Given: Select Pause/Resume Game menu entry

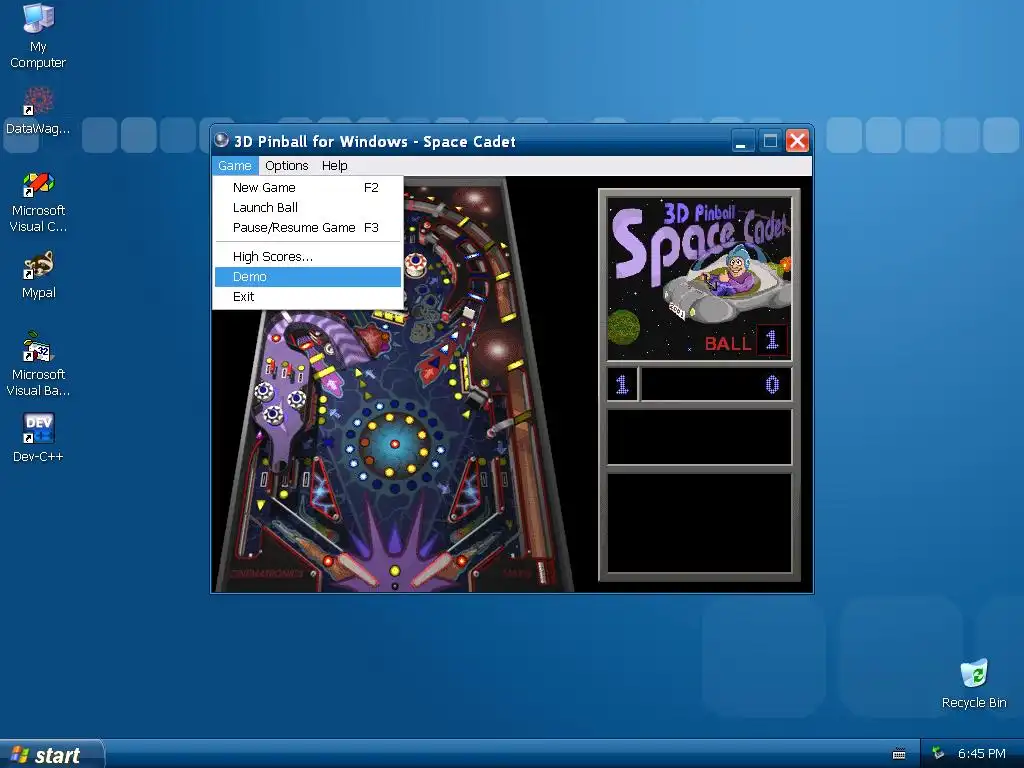Looking at the screenshot, I should 308,228.
